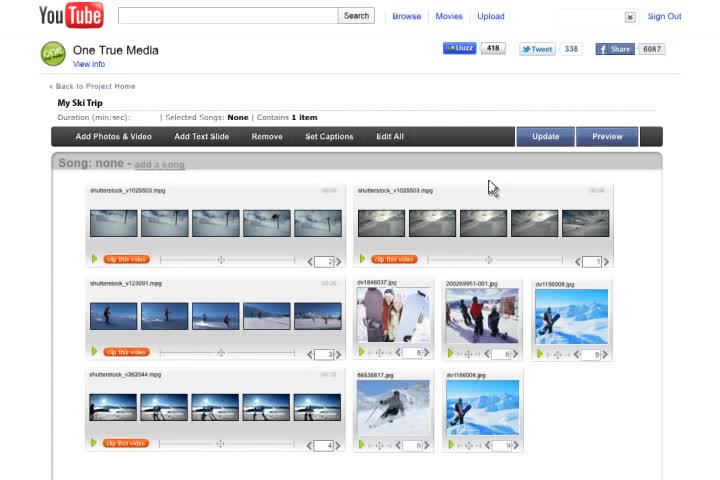Click View info under One True Media
Viewport: 720px width, 480px height.
coord(89,64)
